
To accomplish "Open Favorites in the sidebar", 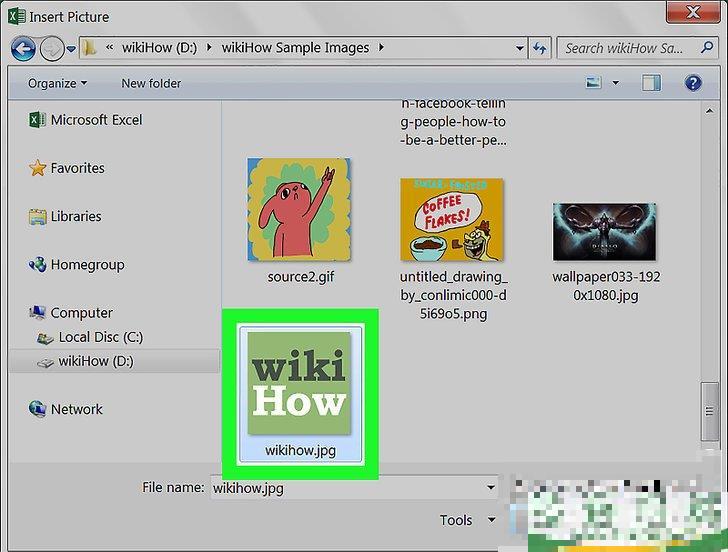I will 77,168.
